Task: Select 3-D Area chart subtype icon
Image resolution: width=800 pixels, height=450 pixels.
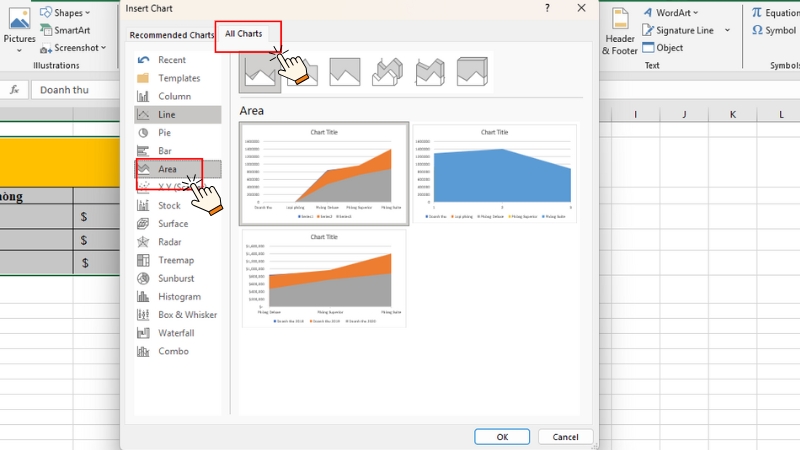Action: point(387,71)
